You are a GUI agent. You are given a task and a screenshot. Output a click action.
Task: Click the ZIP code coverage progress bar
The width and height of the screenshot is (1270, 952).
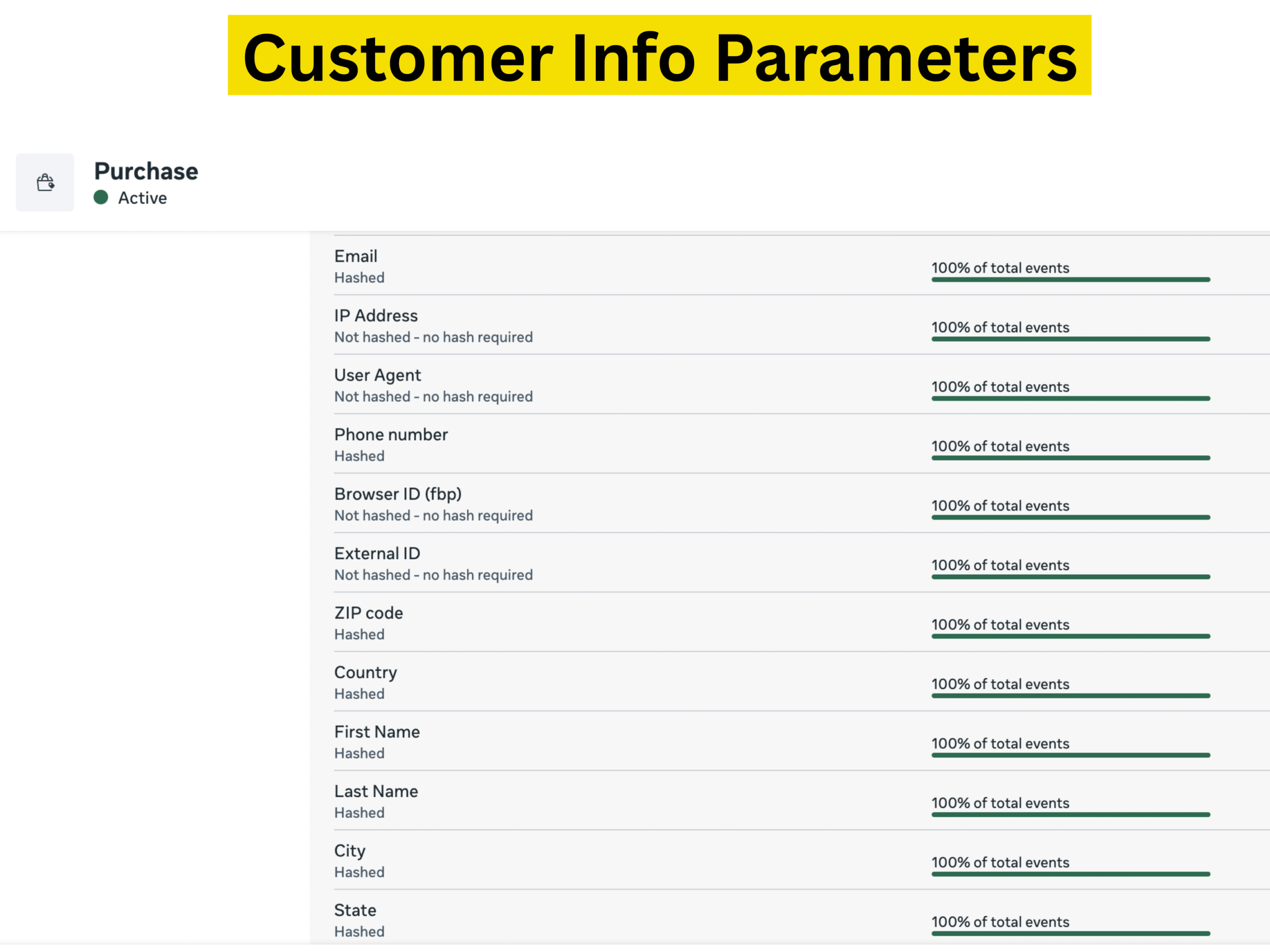(x=1070, y=636)
